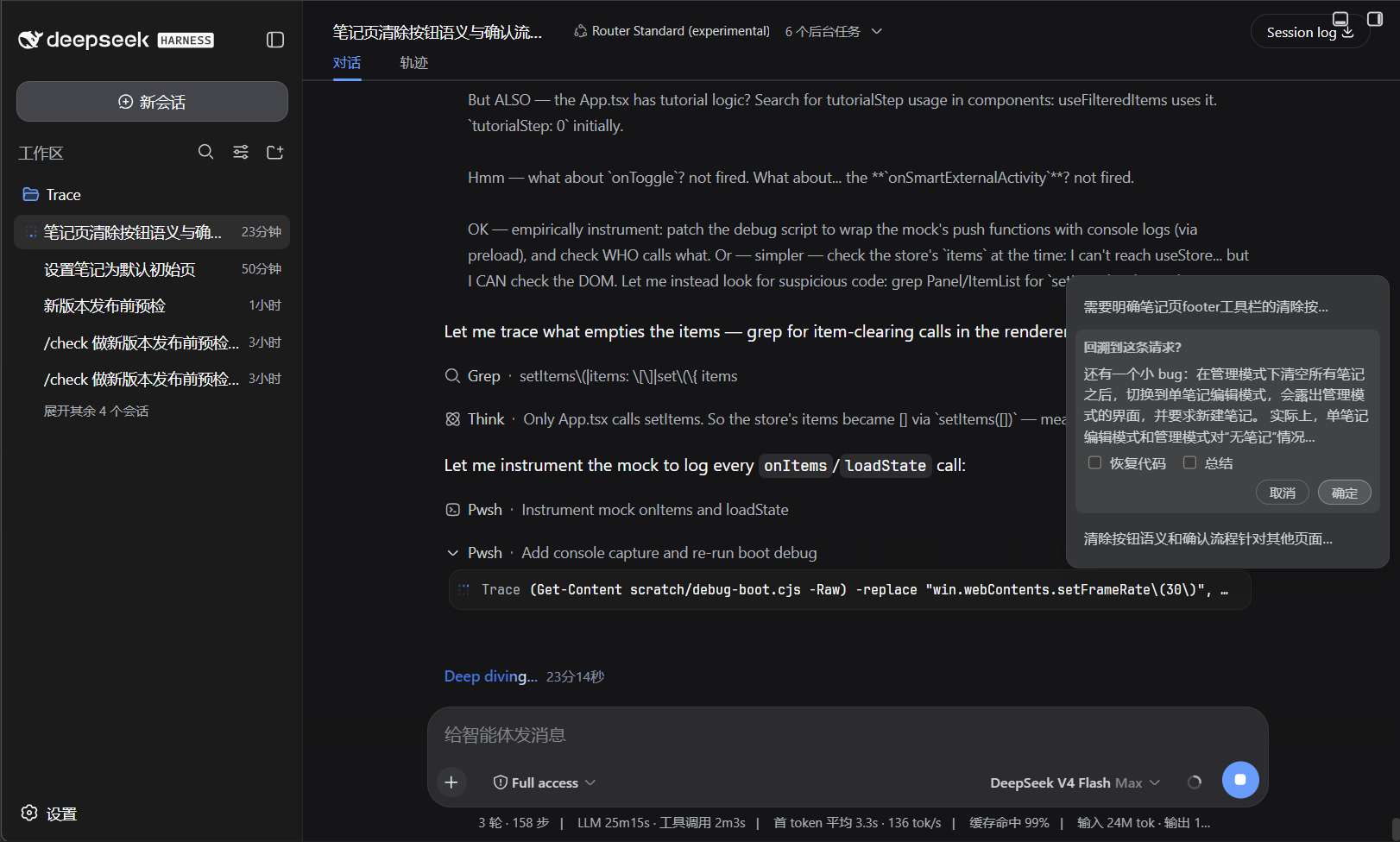The width and height of the screenshot is (1400, 842).
Task: Click the Grep step row text
Action: [602, 376]
